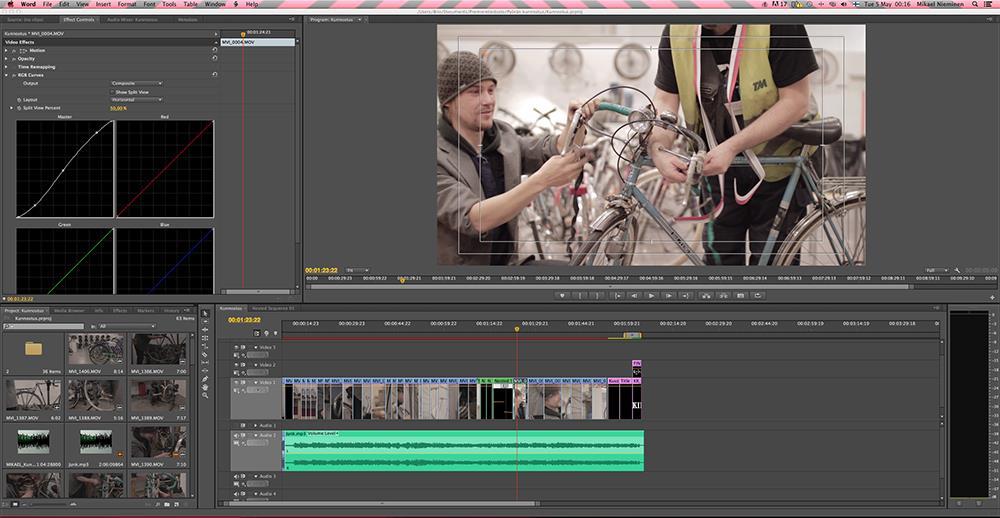Select the Rate Stretch tool
Screen dimensions: 1000x518
pyautogui.click(x=205, y=346)
